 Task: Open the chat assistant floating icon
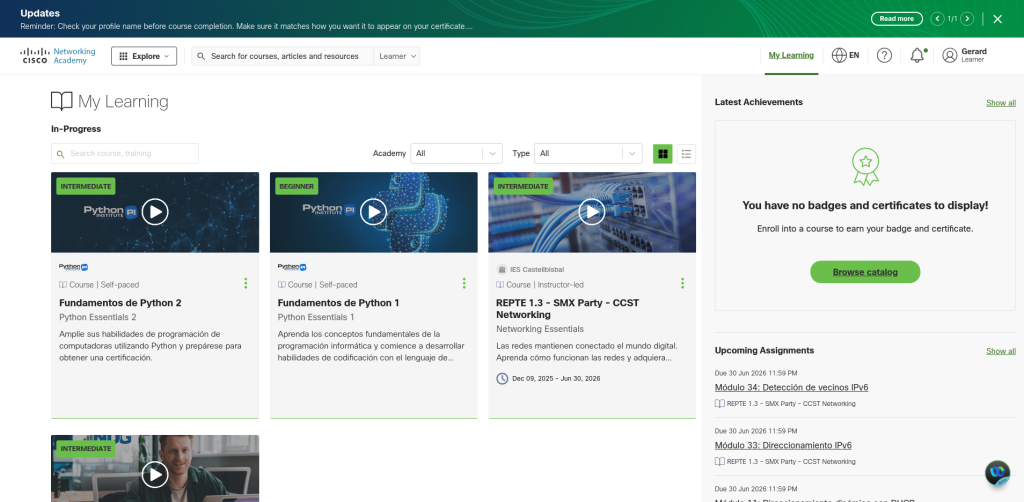(997, 473)
